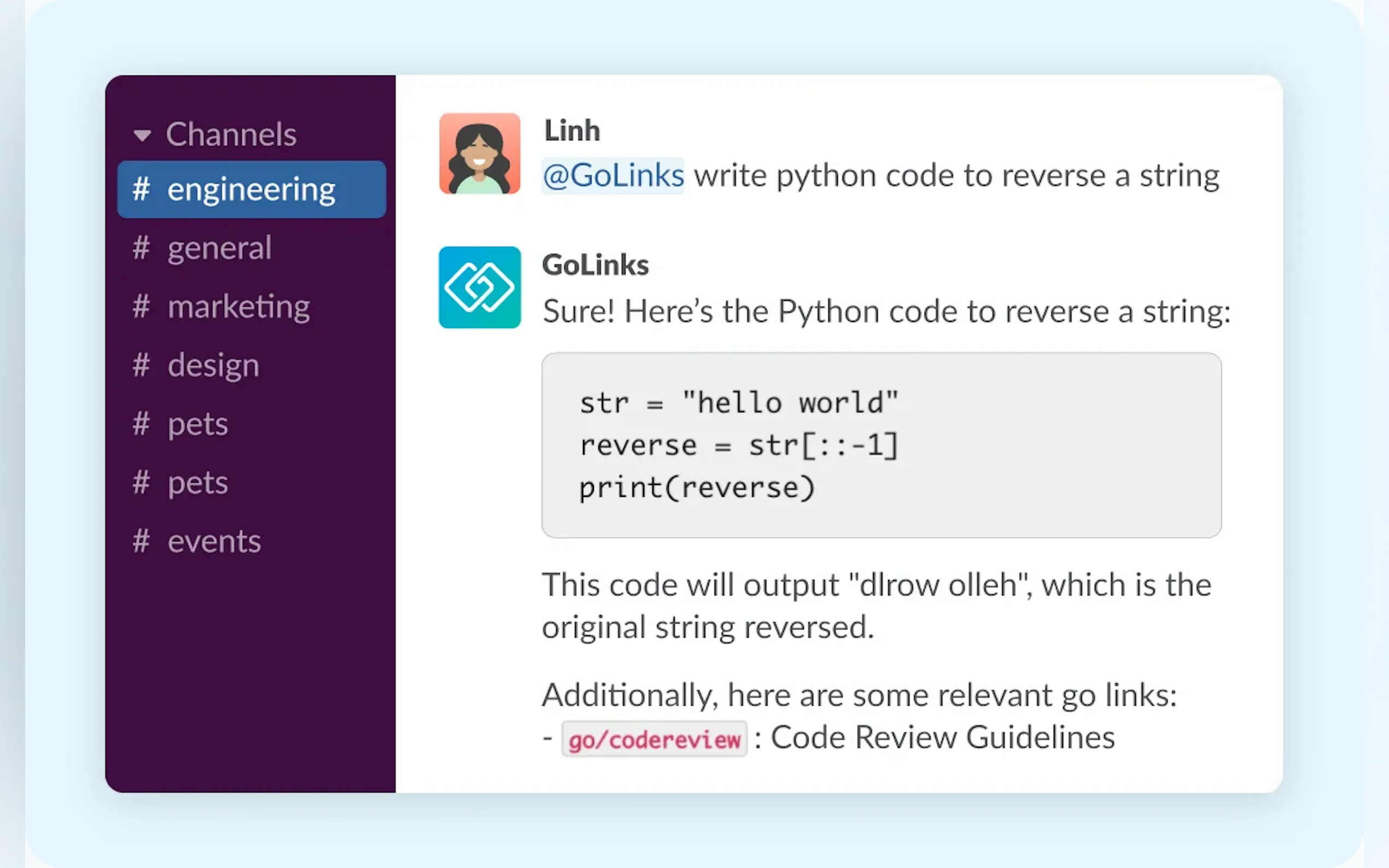
Task: Click the hash icon beside events
Action: [x=141, y=541]
